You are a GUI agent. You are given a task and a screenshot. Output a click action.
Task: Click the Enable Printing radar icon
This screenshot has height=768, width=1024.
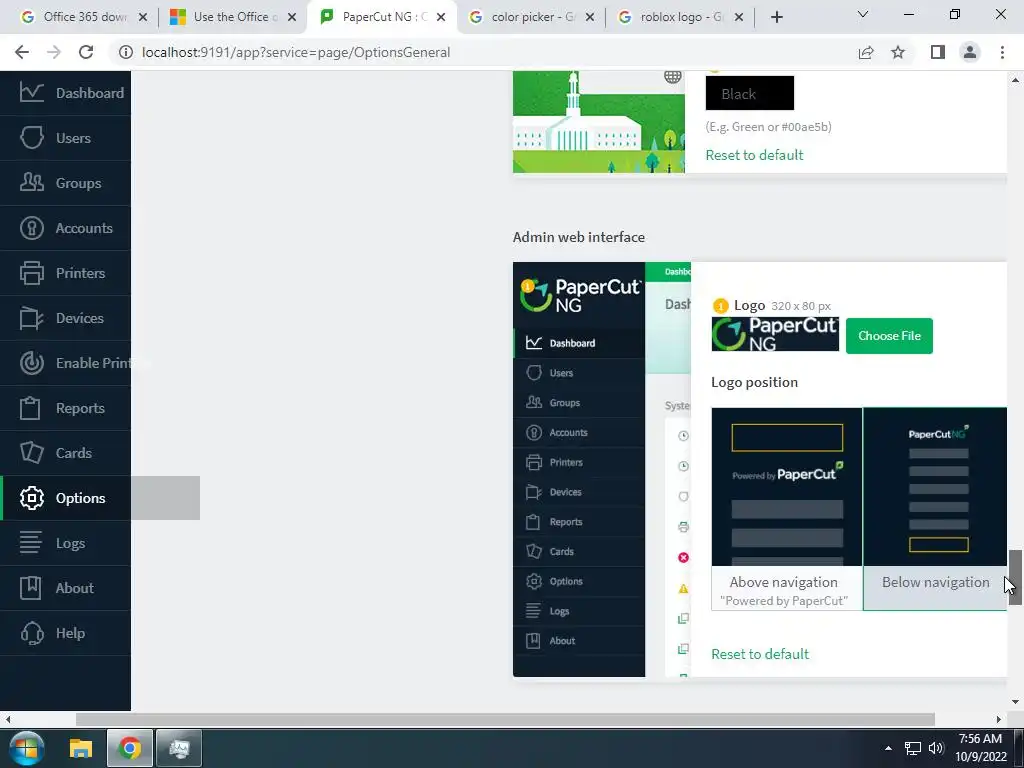click(x=31, y=363)
